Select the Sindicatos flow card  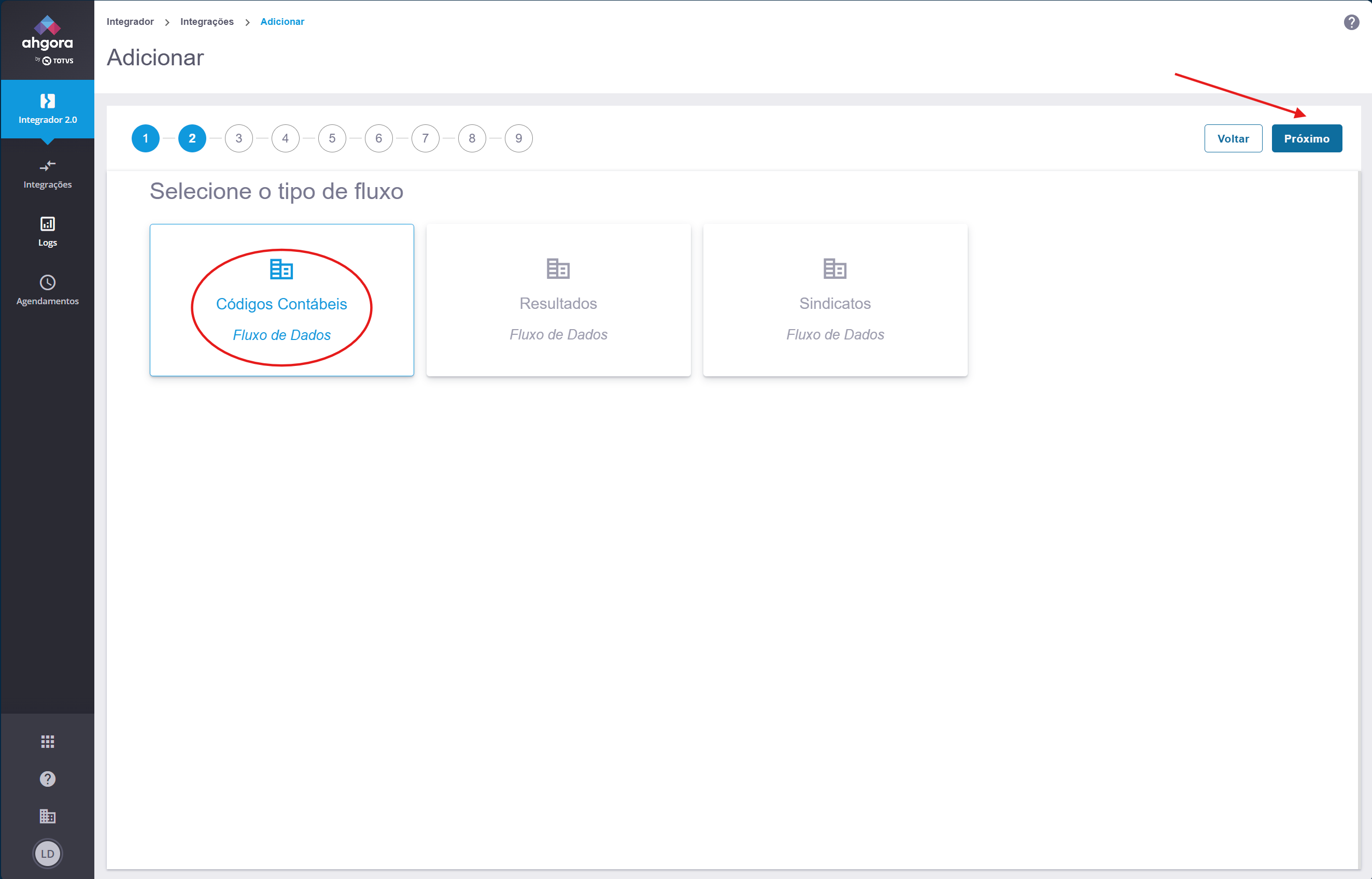pos(835,300)
